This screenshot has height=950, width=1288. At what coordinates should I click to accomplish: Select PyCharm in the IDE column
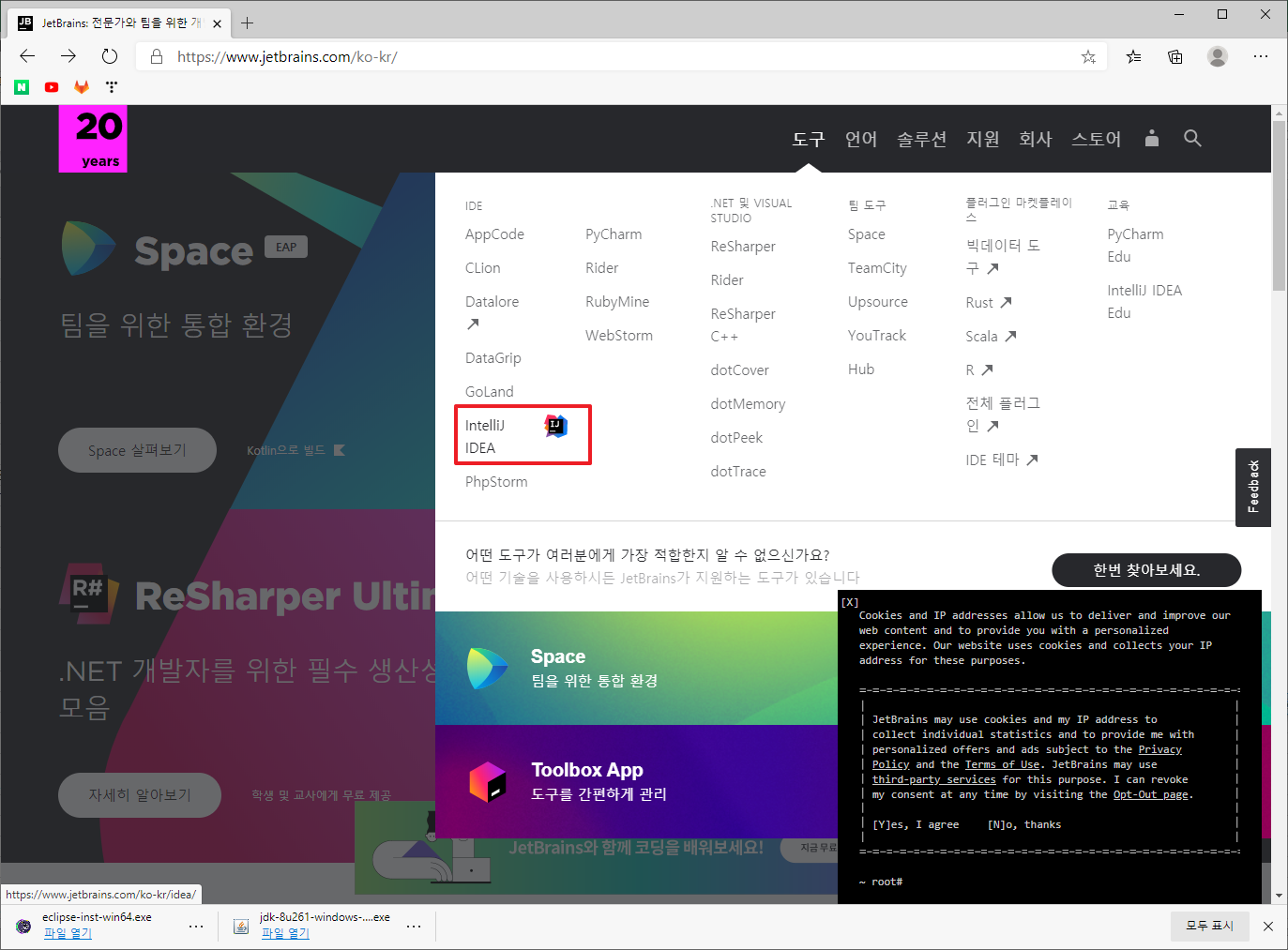[x=614, y=234]
